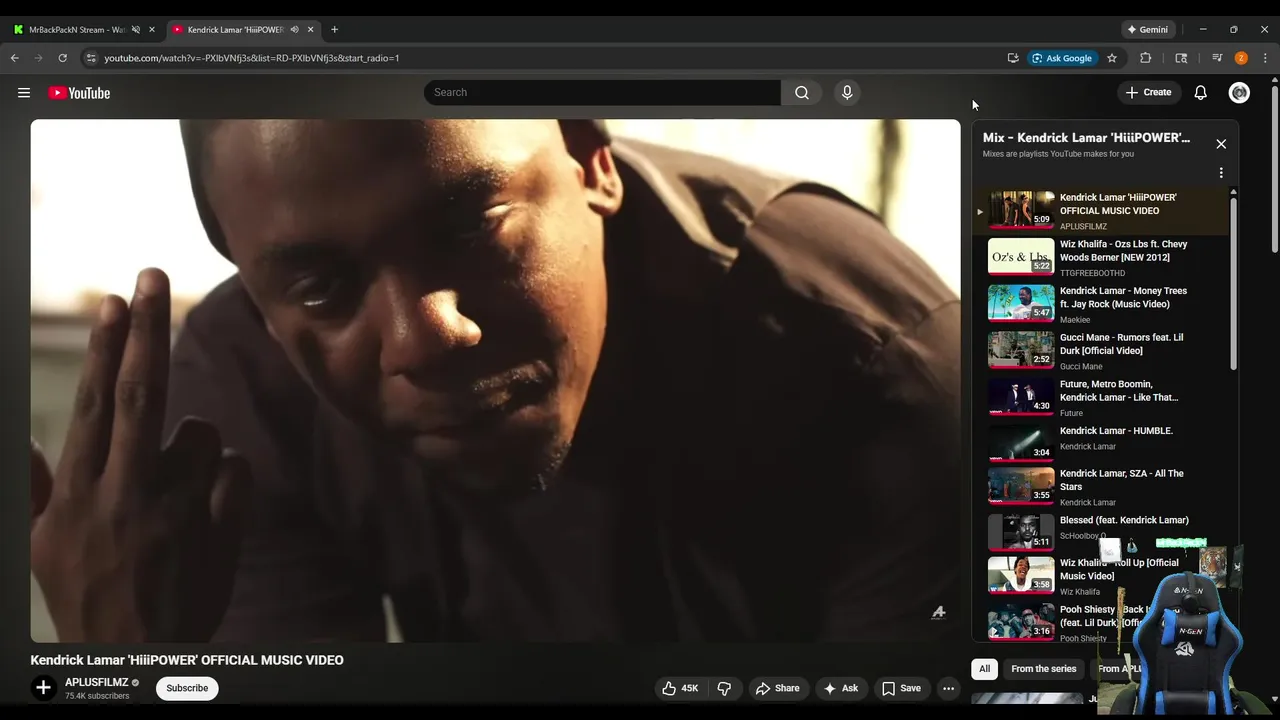Focus the YouTube search field
Viewport: 1280px width, 720px height.
[x=602, y=93]
